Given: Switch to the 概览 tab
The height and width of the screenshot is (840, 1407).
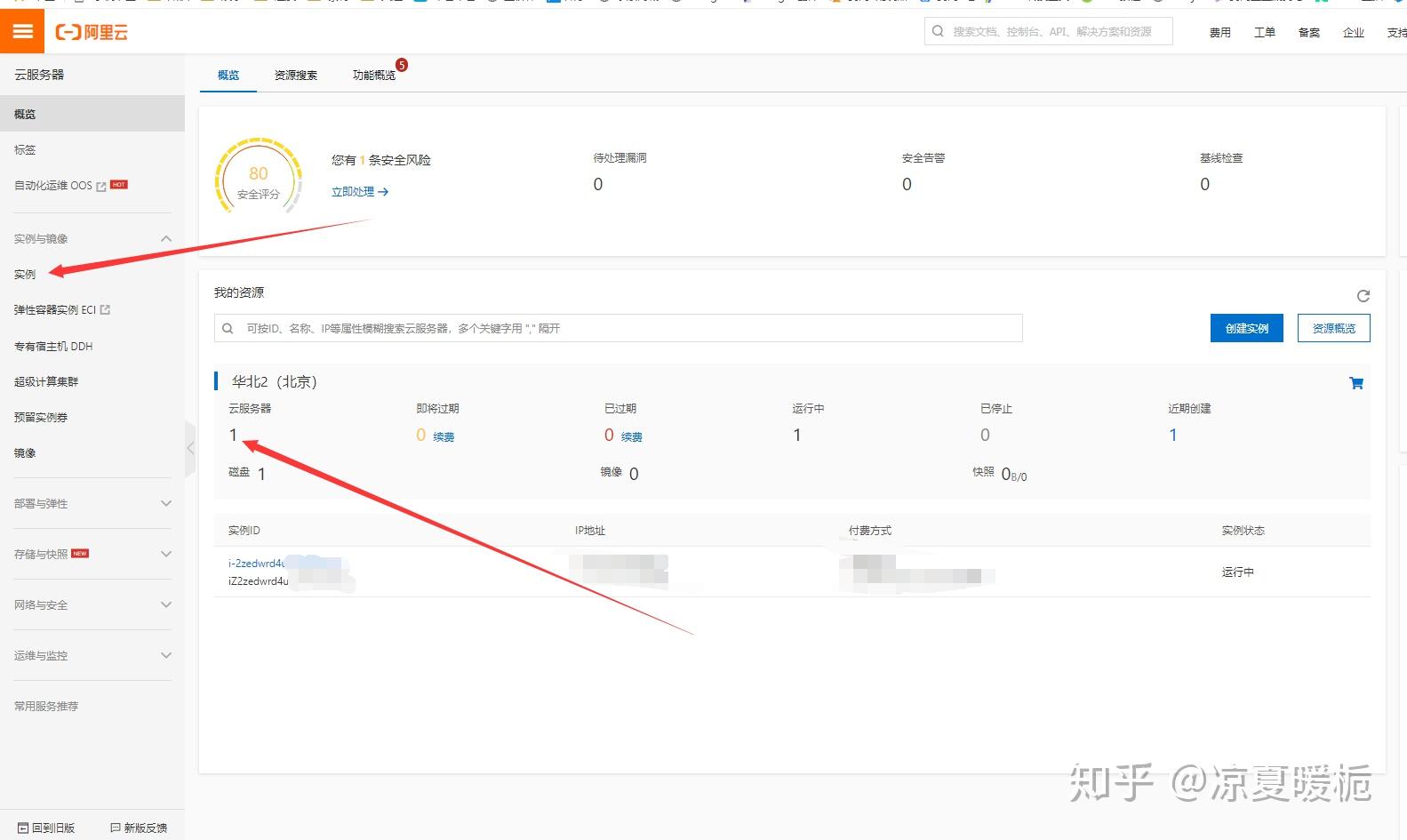Looking at the screenshot, I should (x=228, y=75).
